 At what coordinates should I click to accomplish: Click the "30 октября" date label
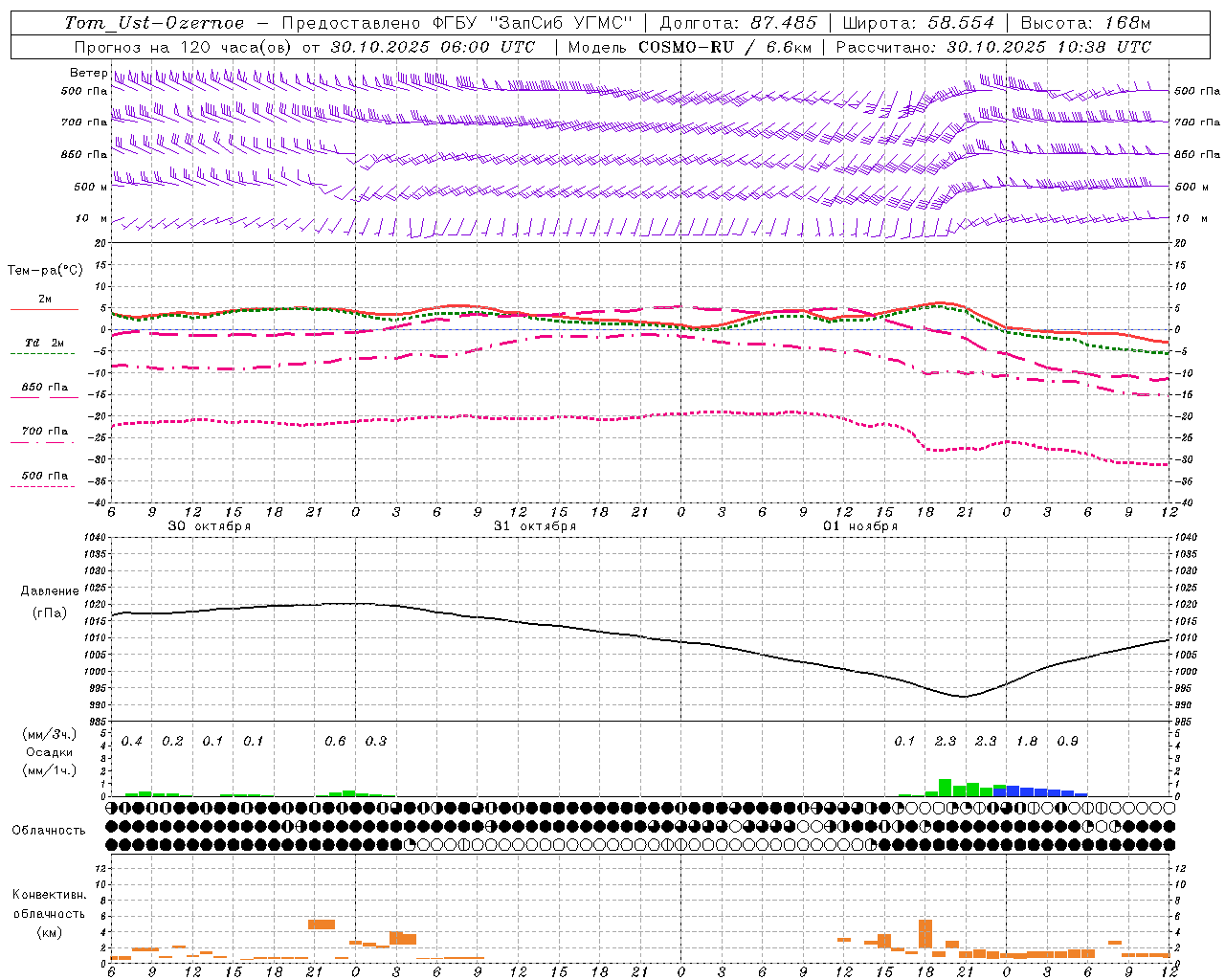210,526
